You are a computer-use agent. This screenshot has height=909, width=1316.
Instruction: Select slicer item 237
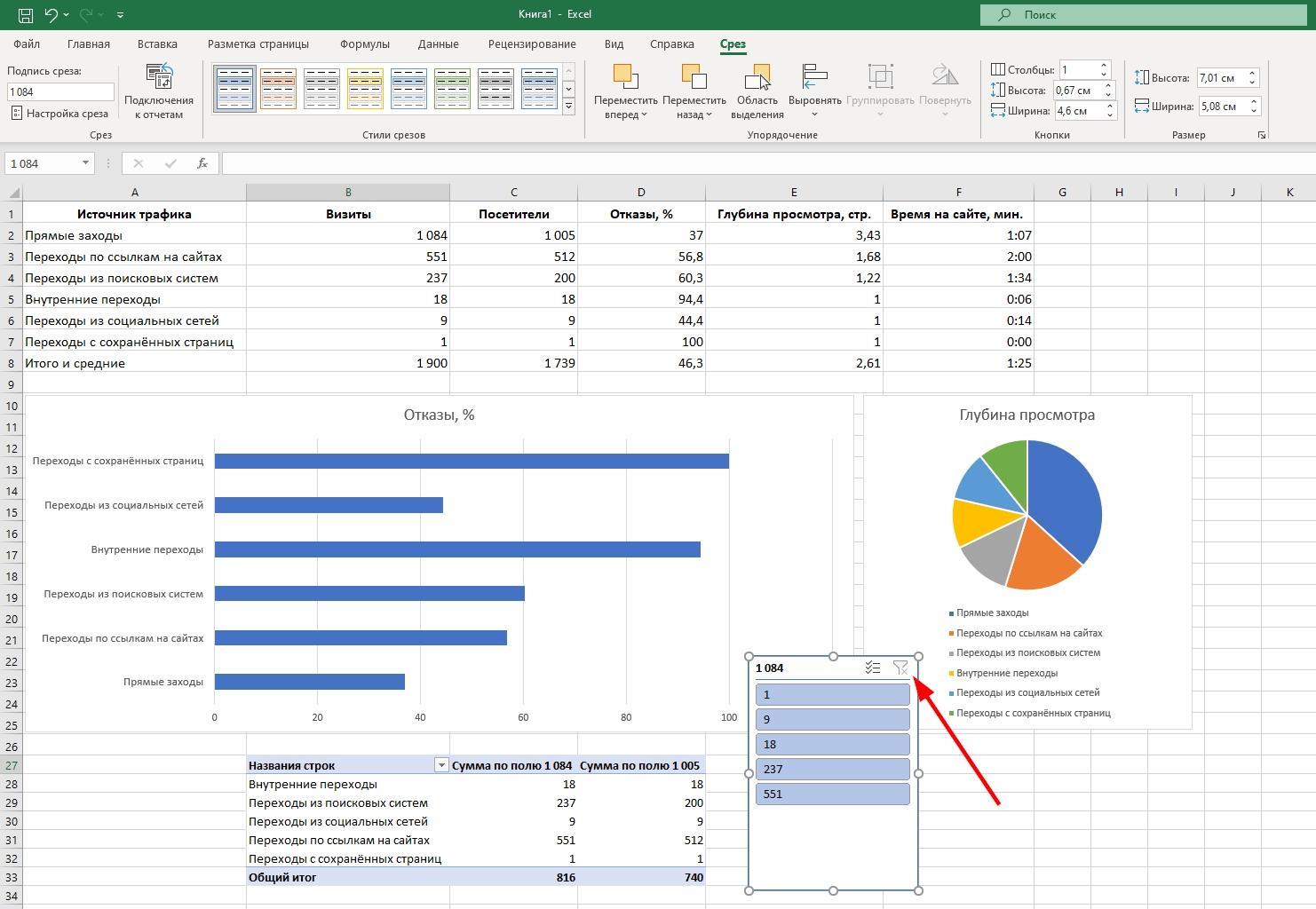[x=833, y=769]
